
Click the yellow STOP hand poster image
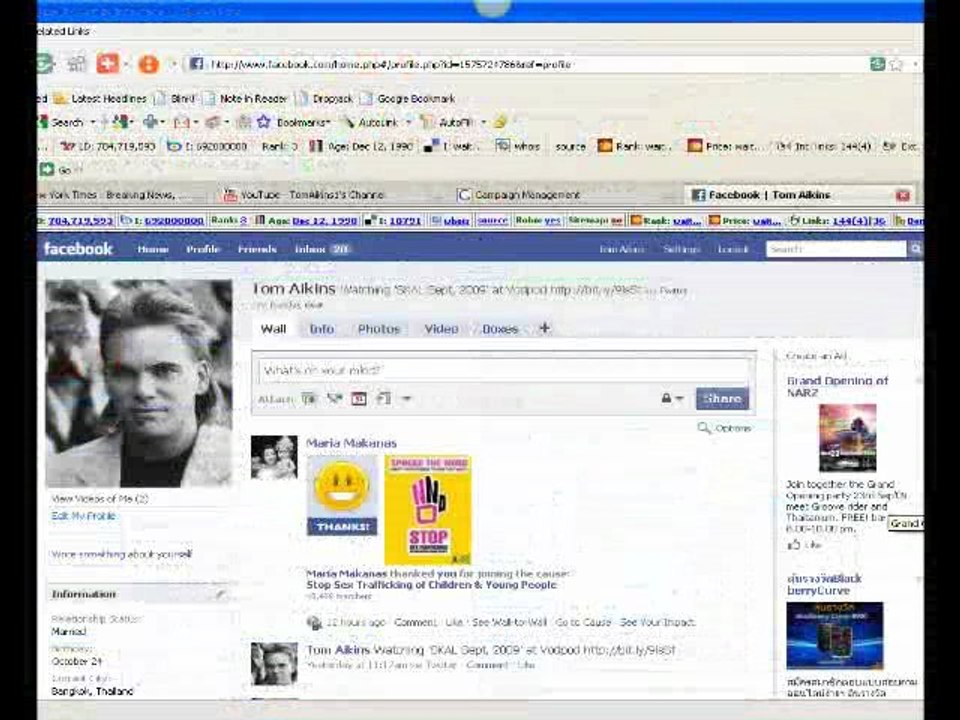pyautogui.click(x=427, y=510)
